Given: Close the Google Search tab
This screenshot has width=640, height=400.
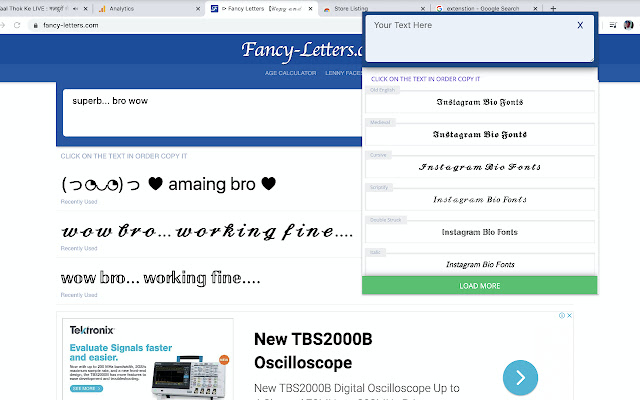Looking at the screenshot, I should coord(536,9).
